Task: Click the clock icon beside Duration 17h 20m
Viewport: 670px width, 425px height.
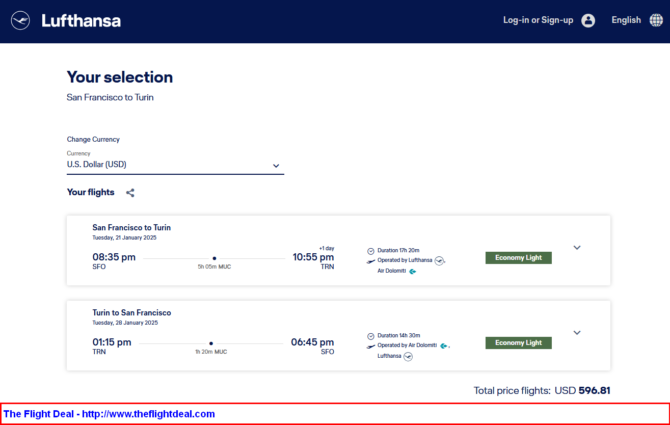Action: 370,251
